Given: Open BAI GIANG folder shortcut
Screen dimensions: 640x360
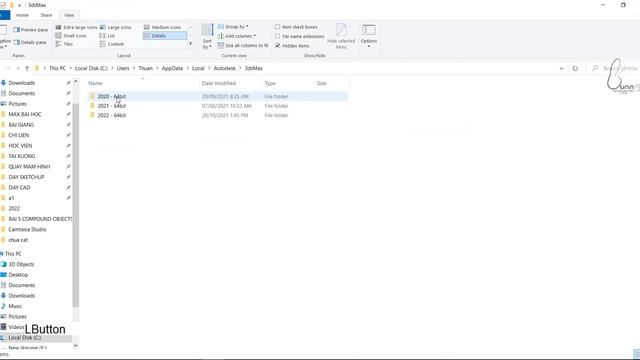Looking at the screenshot, I should pyautogui.click(x=21, y=125).
